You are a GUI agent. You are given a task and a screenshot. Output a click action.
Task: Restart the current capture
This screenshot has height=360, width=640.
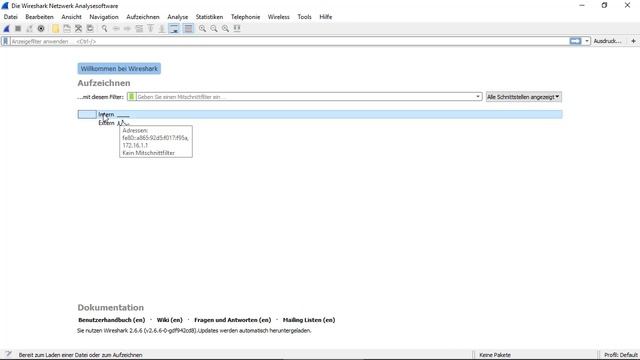click(x=29, y=29)
